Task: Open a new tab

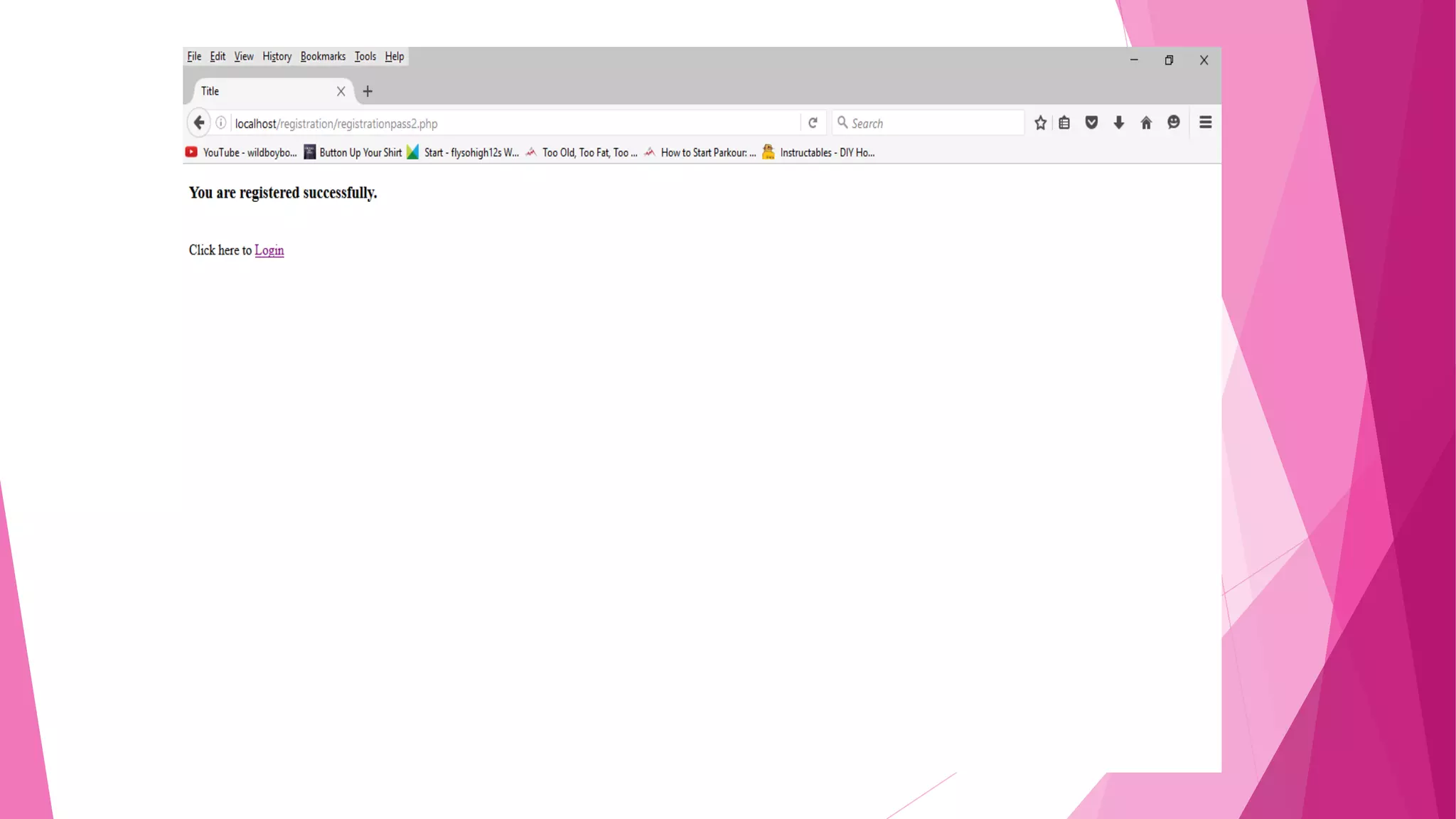Action: [368, 91]
